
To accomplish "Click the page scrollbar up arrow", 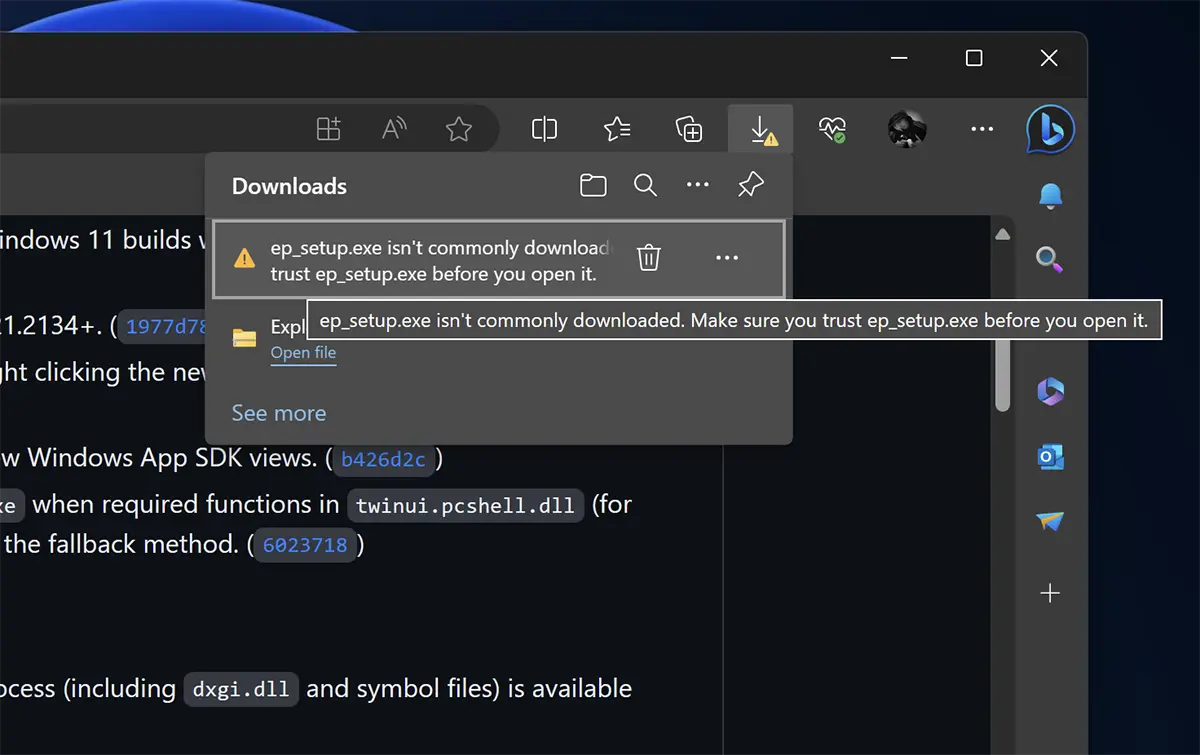I will click(1003, 234).
